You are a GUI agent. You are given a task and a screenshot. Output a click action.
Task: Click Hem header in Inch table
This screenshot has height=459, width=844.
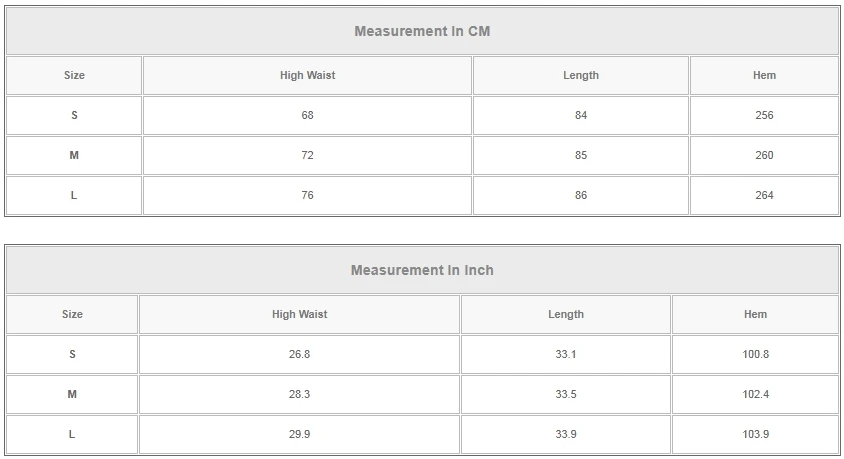click(x=755, y=314)
